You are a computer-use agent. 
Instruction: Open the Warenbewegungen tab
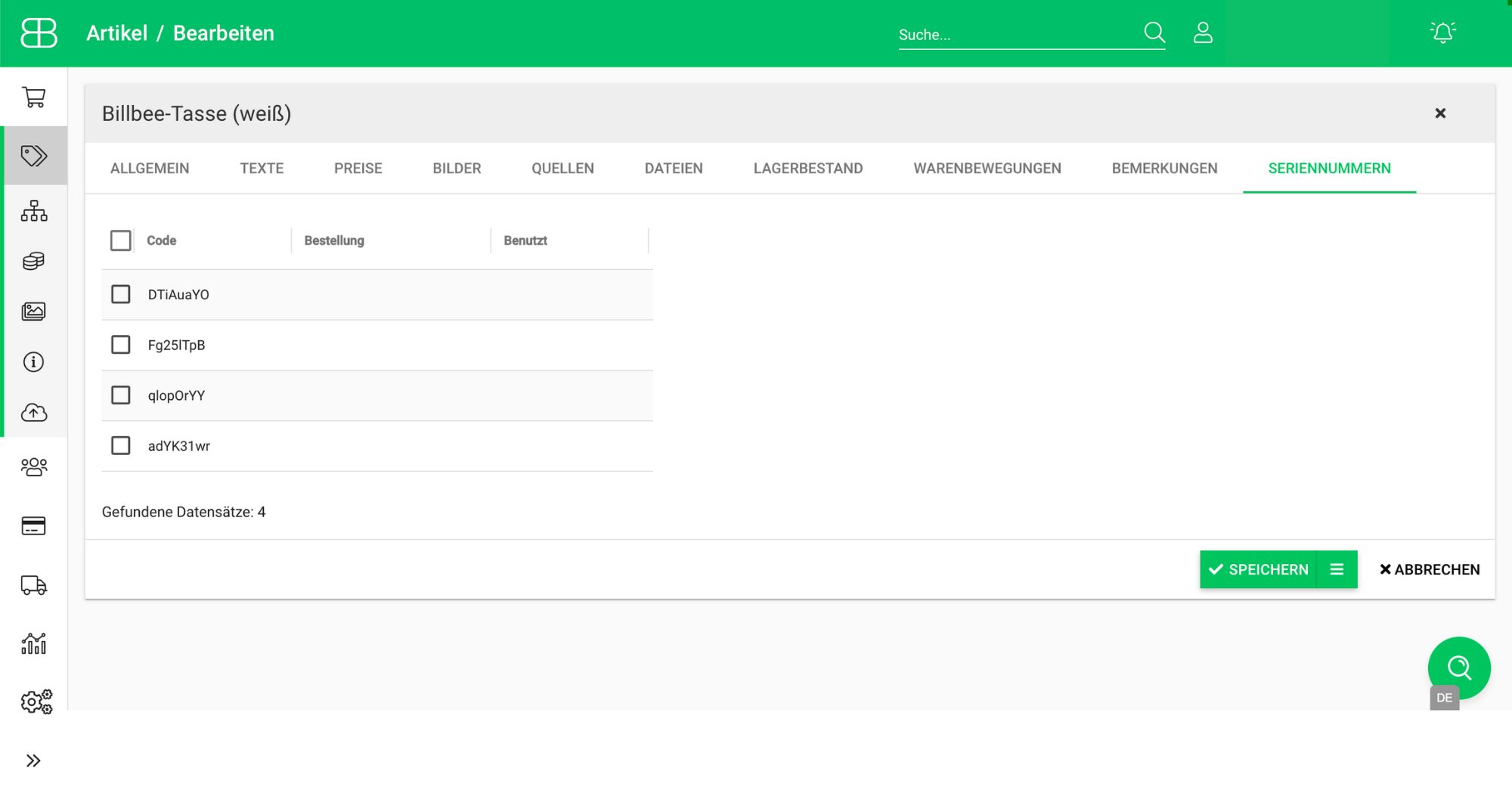(987, 168)
